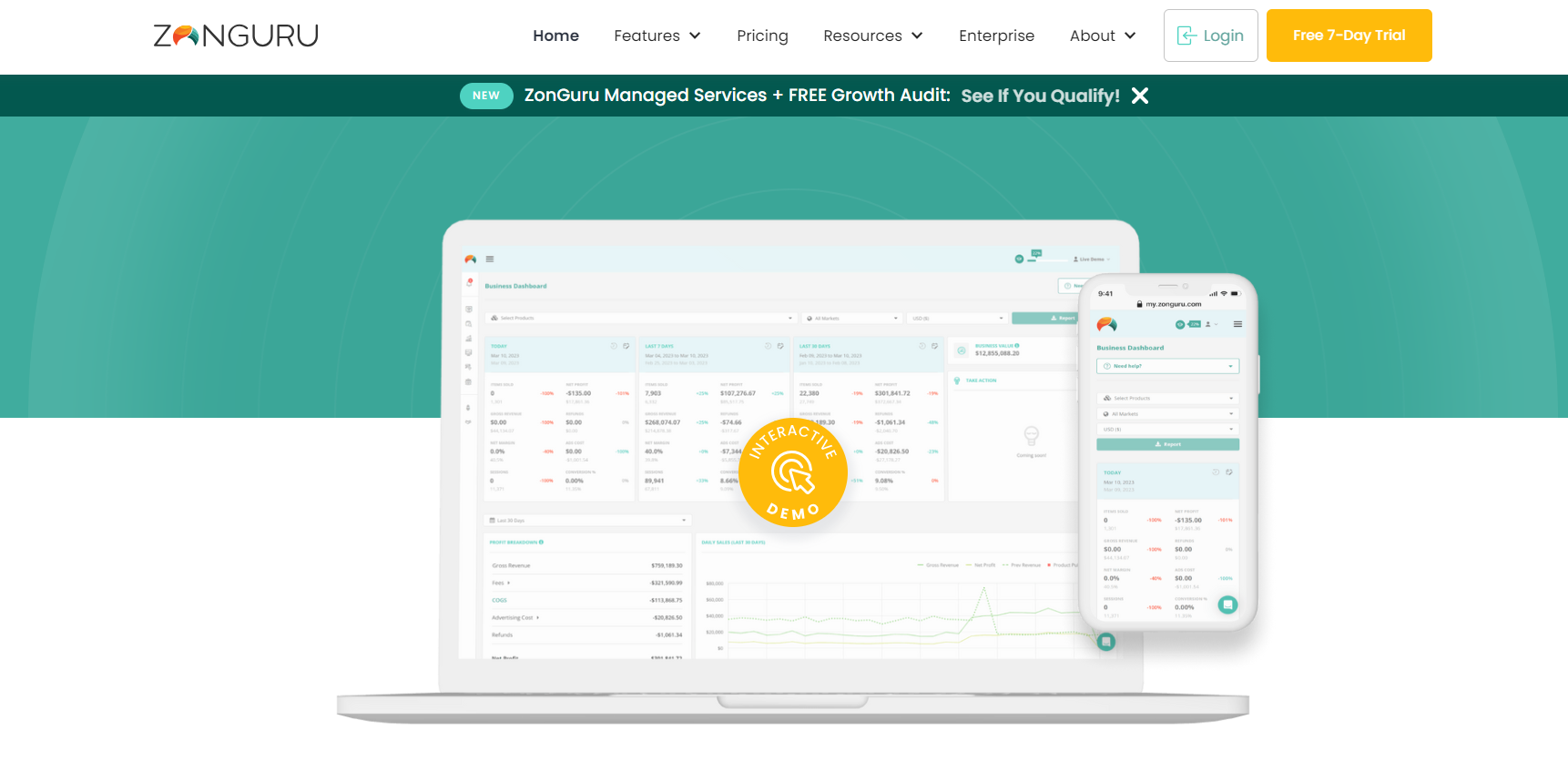This screenshot has height=761, width=1568.
Task: Click the ZonGuru logo in the header
Action: (236, 36)
